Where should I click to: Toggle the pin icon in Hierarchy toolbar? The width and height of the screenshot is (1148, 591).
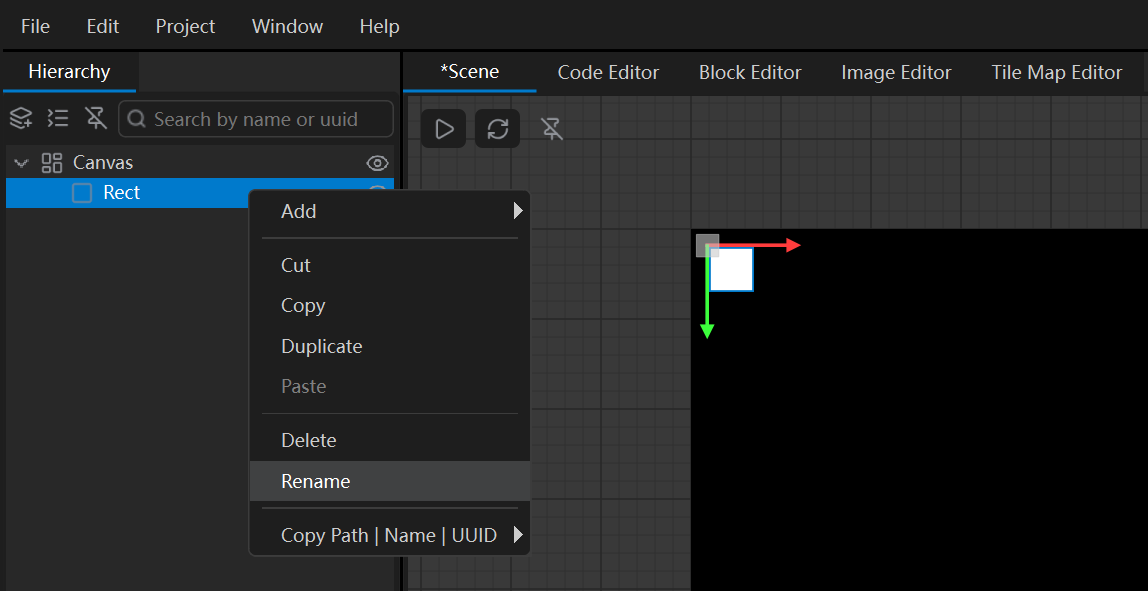[96, 118]
